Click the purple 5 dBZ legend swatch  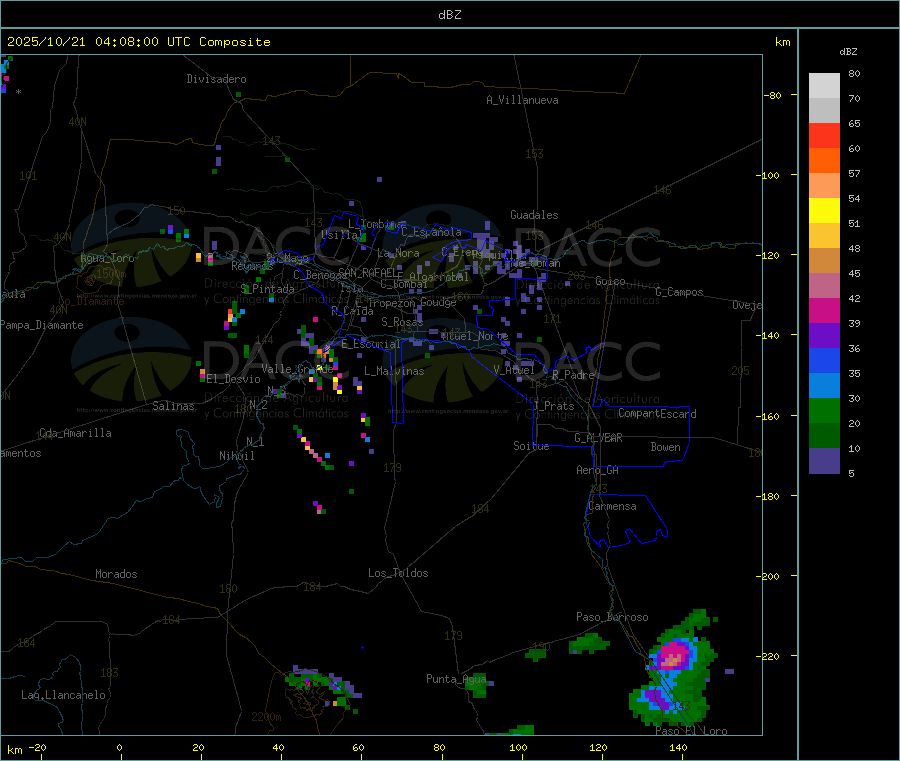click(824, 461)
